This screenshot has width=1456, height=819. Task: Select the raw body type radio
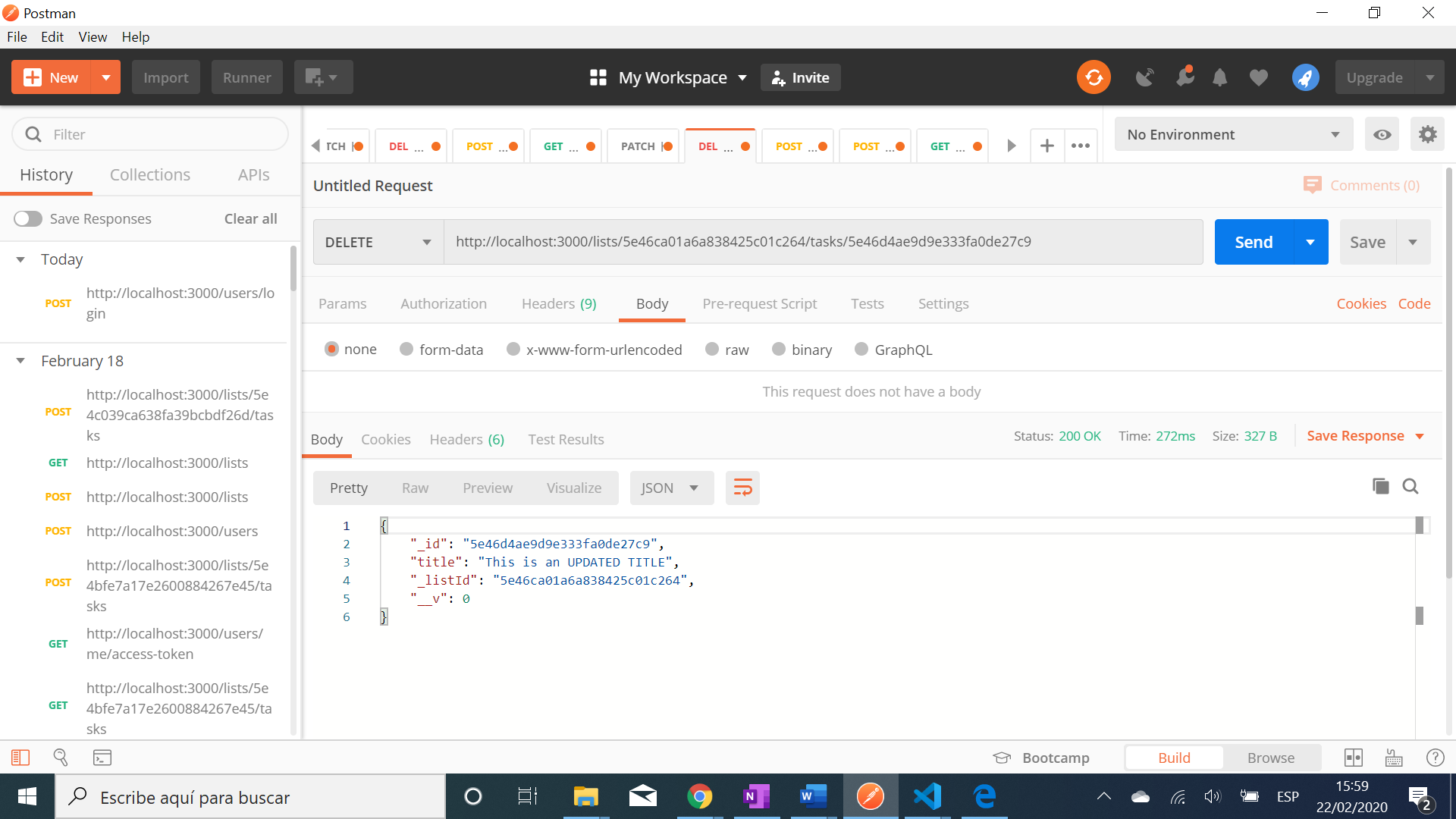(x=711, y=349)
